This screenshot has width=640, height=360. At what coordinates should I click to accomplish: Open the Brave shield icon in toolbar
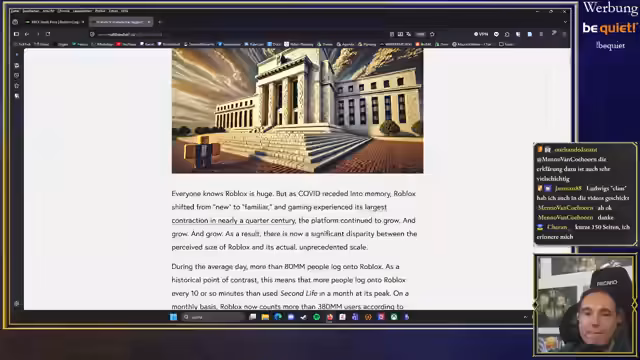pos(496,34)
